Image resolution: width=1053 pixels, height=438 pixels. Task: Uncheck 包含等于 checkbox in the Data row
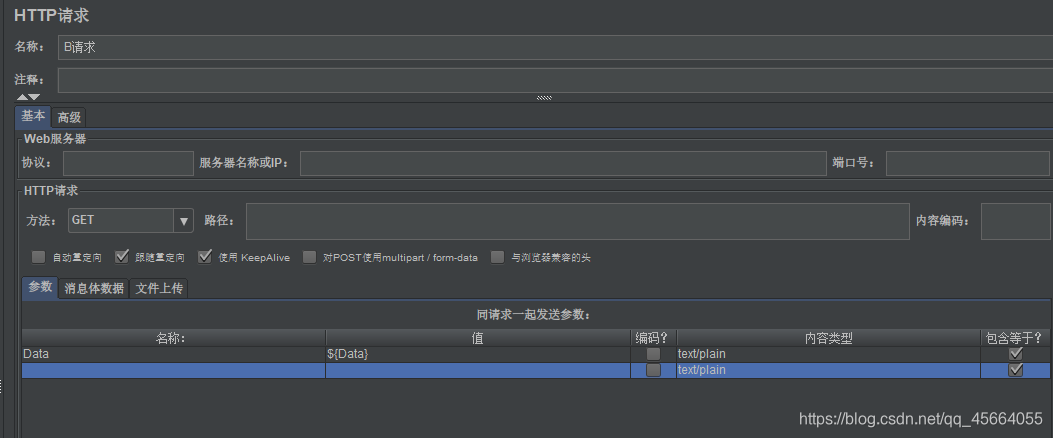(x=1015, y=354)
